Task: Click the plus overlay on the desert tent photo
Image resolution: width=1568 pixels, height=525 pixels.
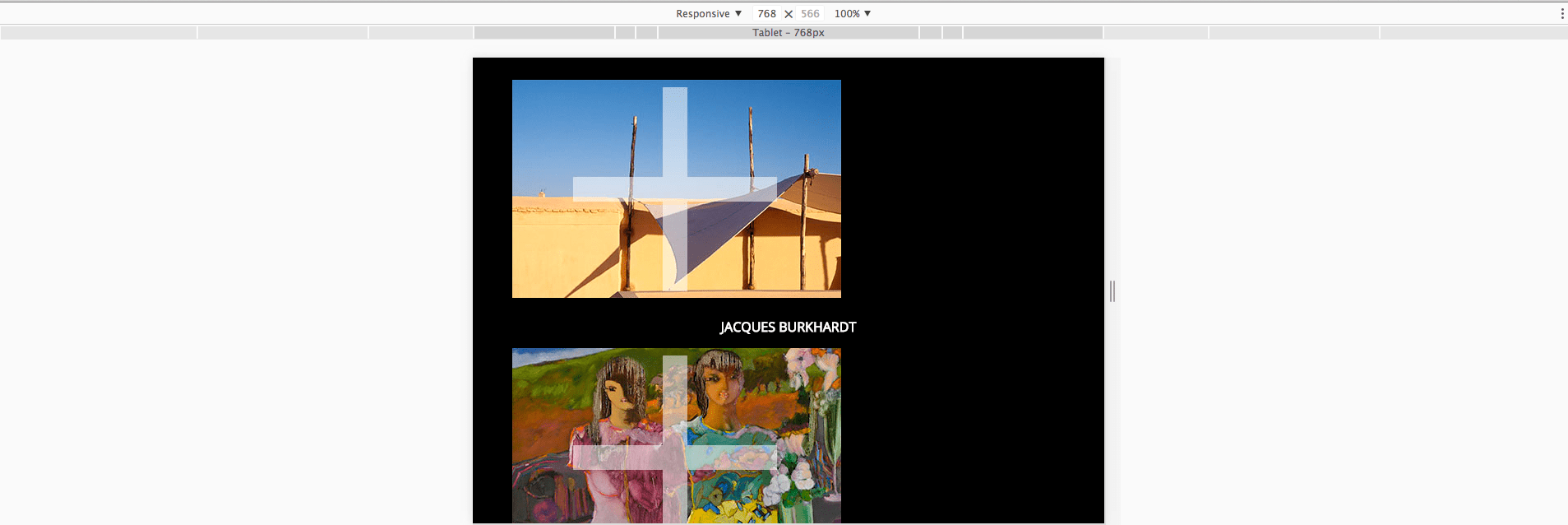Action: pyautogui.click(x=675, y=189)
